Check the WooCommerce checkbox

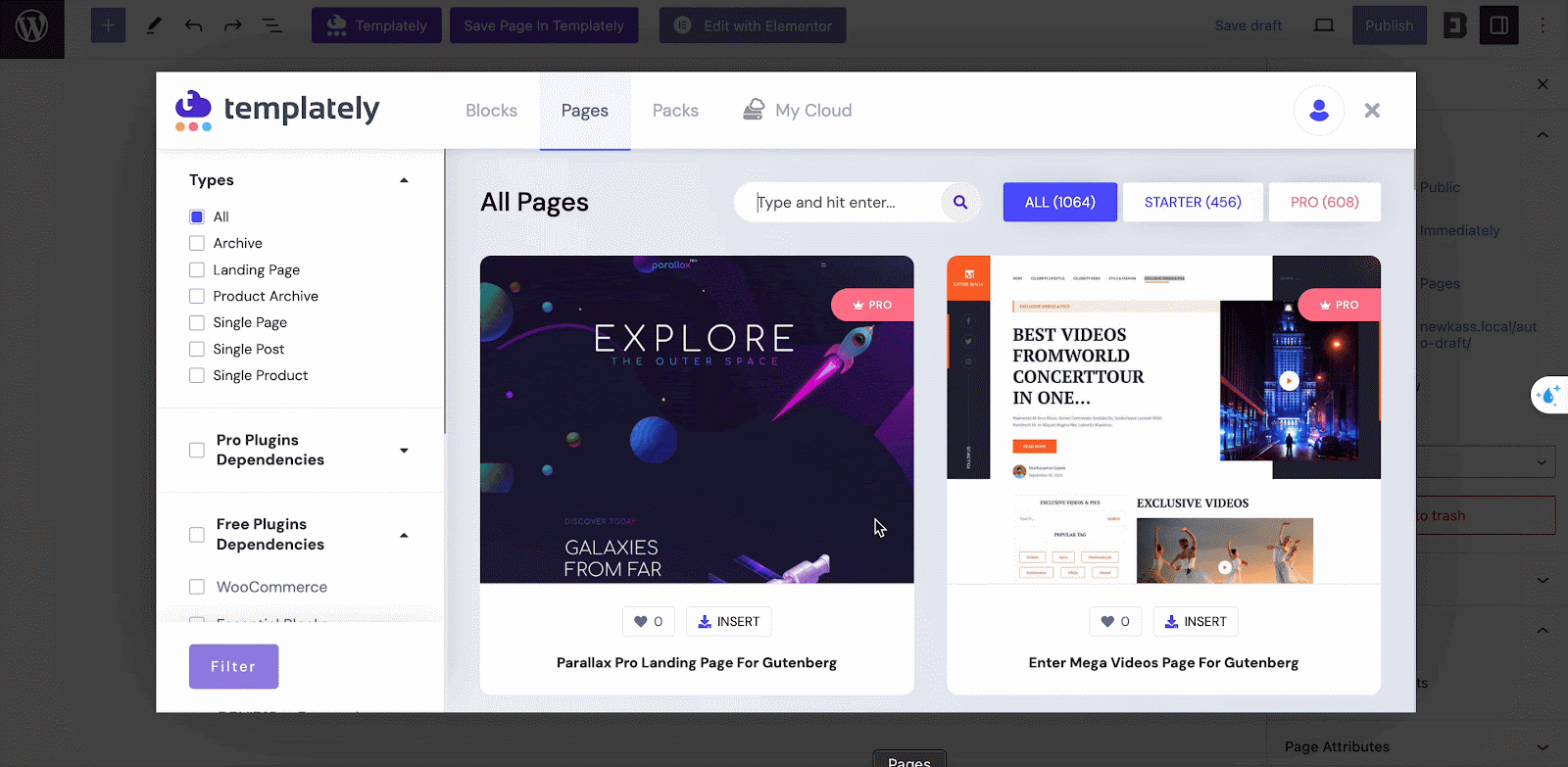197,587
